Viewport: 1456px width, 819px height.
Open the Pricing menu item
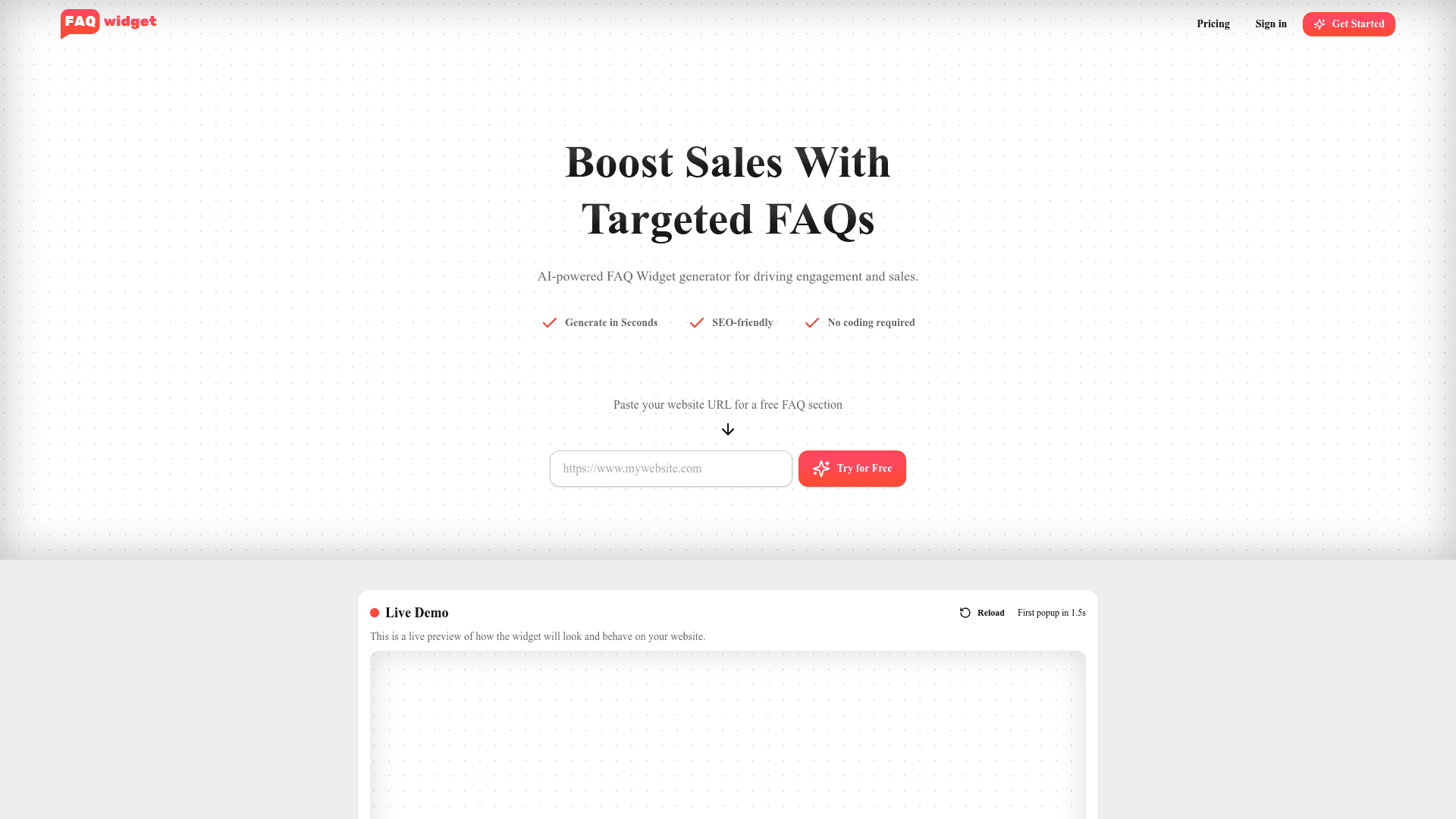pos(1213,24)
